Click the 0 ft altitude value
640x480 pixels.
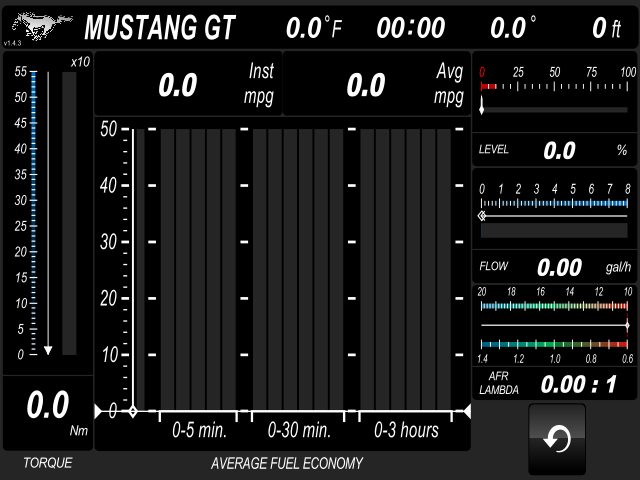click(x=607, y=28)
